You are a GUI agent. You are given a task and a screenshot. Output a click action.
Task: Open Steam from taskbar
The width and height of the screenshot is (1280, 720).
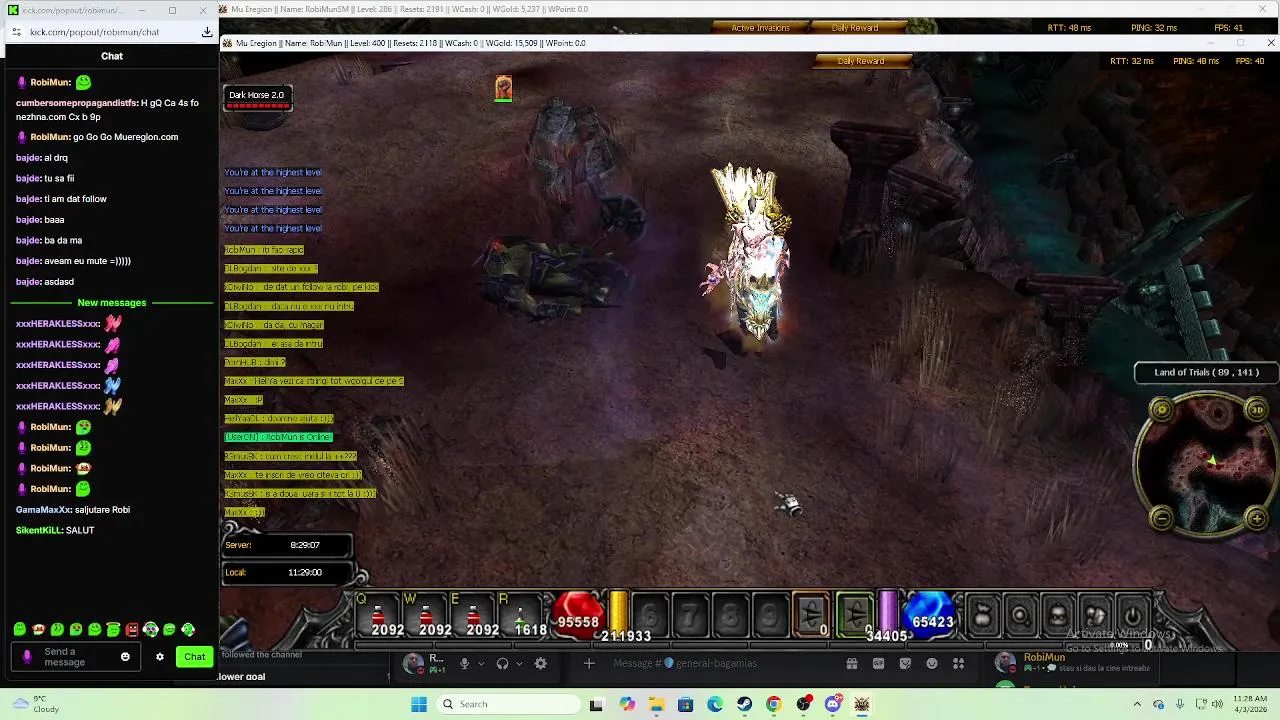click(744, 704)
